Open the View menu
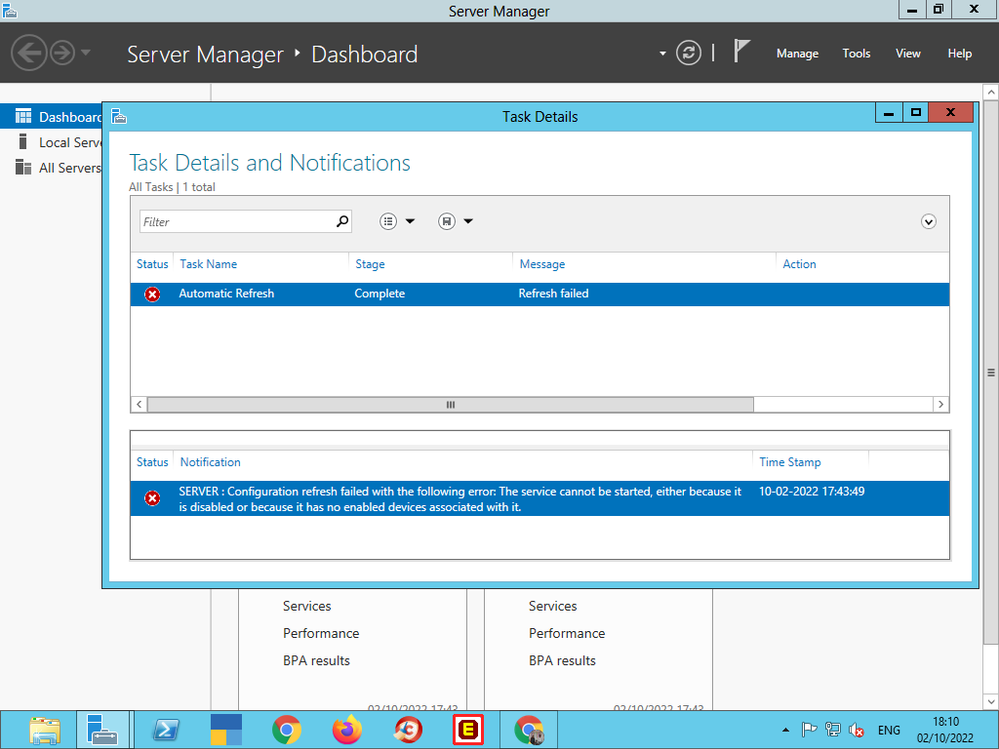This screenshot has width=999, height=749. 908,54
